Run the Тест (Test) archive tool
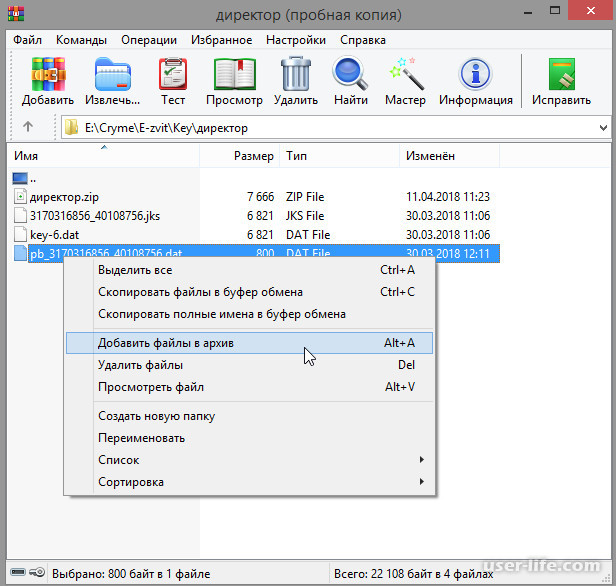Image resolution: width=616 pixels, height=586 pixels. pyautogui.click(x=173, y=74)
